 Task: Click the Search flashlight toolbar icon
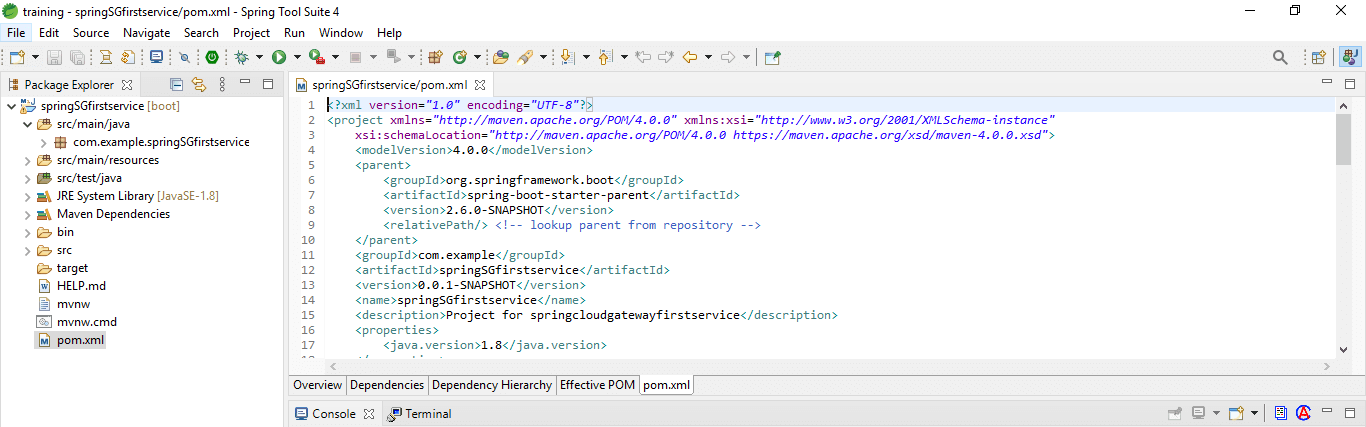coord(524,58)
